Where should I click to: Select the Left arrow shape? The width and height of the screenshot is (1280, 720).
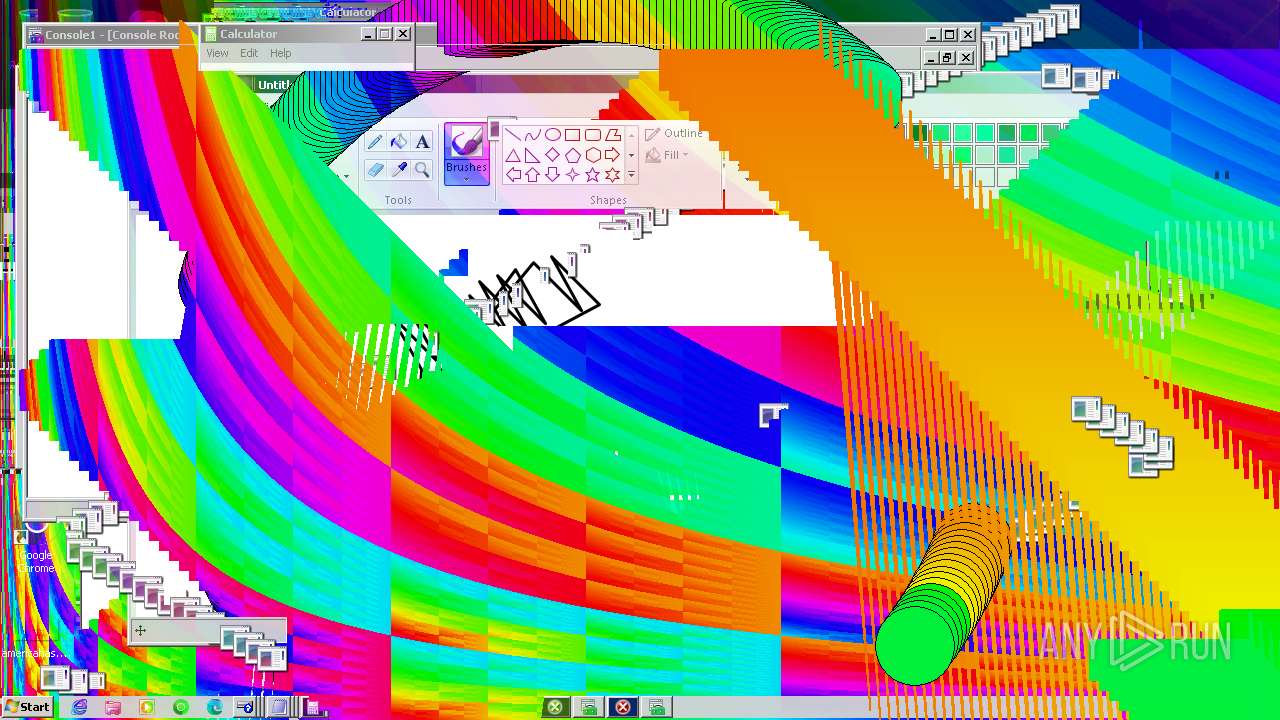tap(512, 175)
